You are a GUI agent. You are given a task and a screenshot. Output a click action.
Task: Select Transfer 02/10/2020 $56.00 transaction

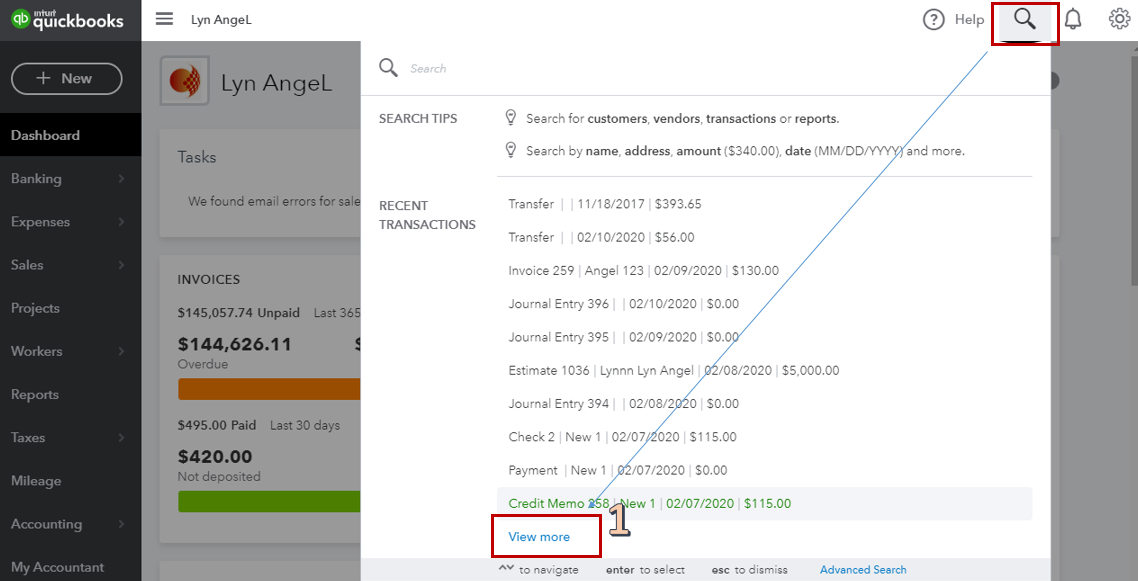point(764,237)
